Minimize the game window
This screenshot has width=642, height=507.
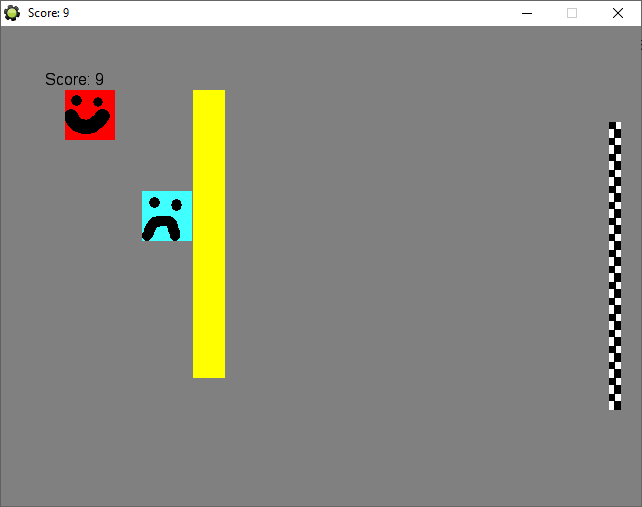pyautogui.click(x=527, y=13)
